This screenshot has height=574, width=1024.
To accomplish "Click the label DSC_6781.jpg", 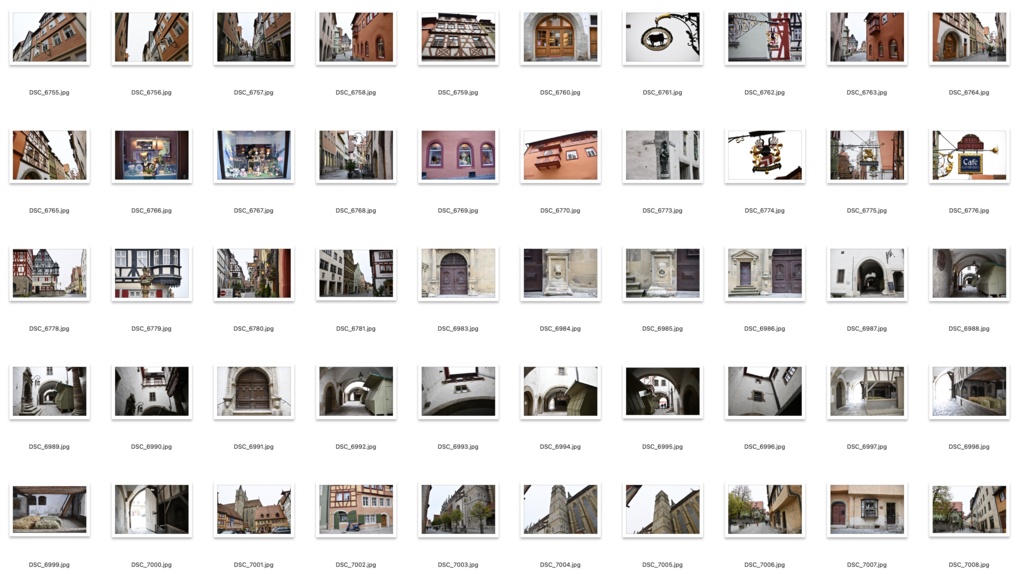I will (356, 329).
